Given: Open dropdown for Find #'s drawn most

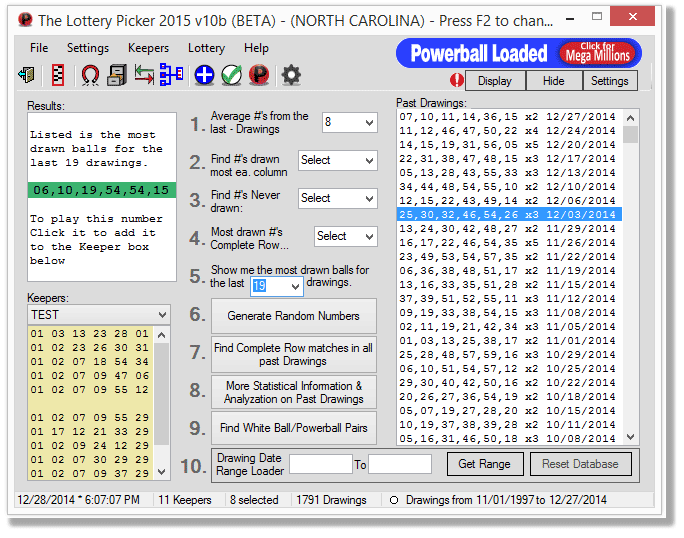Looking at the screenshot, I should 338,160.
